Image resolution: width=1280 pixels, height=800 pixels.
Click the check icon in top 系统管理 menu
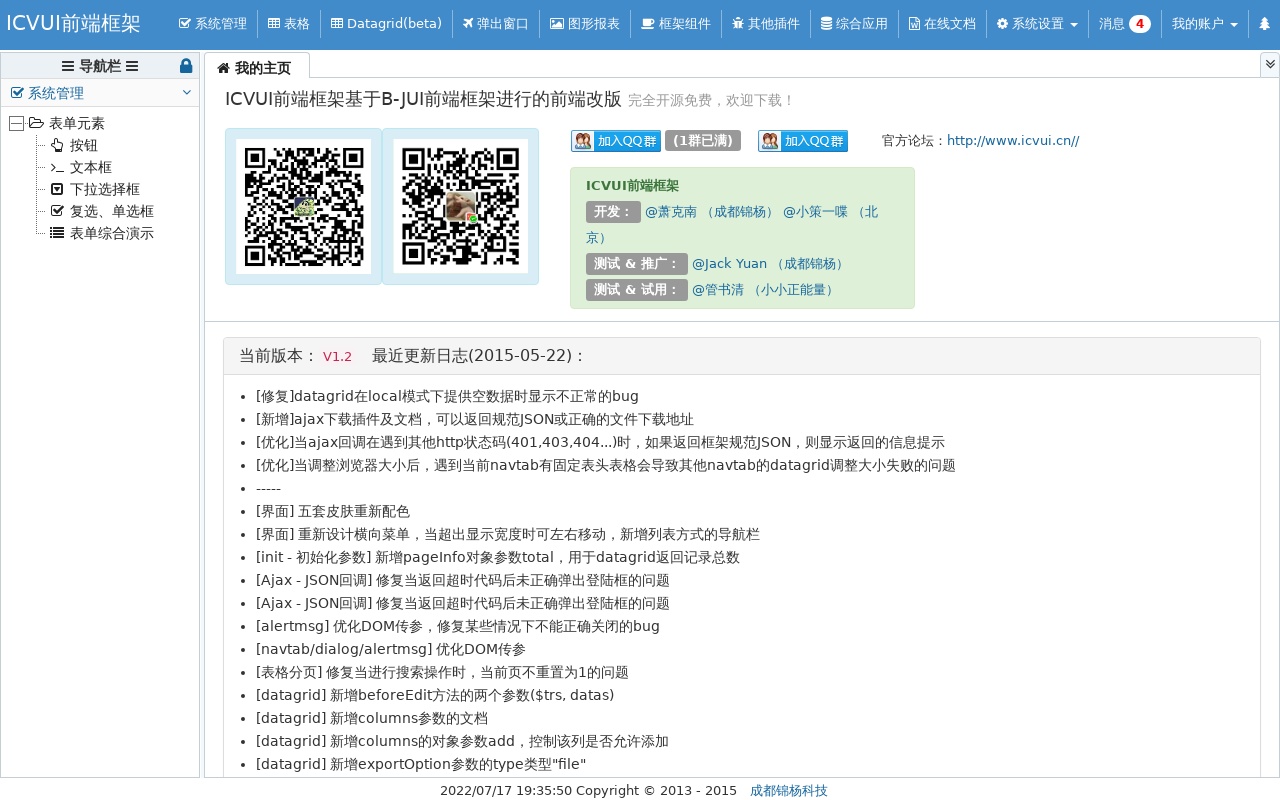point(185,23)
